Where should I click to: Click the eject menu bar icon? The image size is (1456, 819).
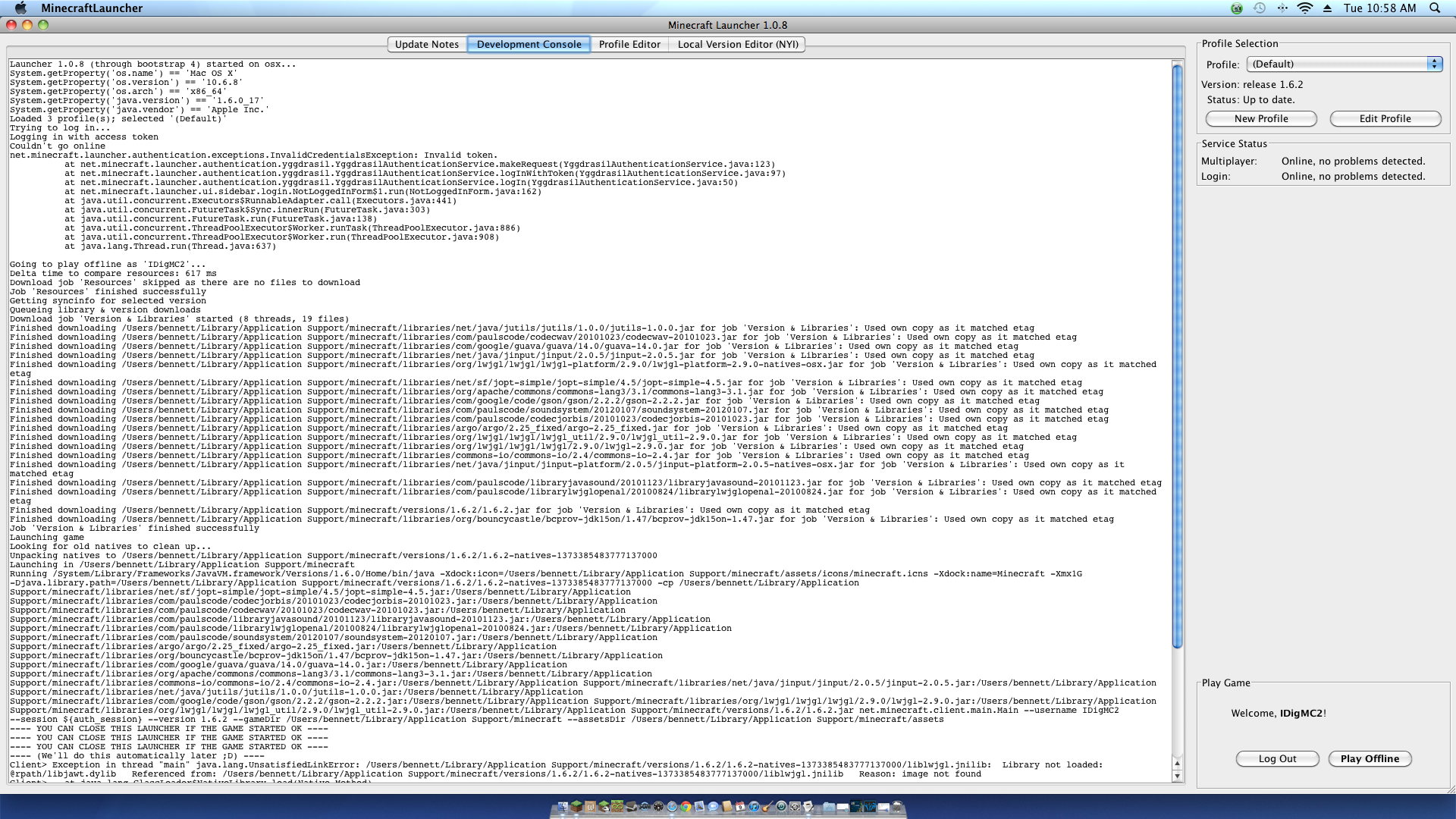coord(1327,8)
